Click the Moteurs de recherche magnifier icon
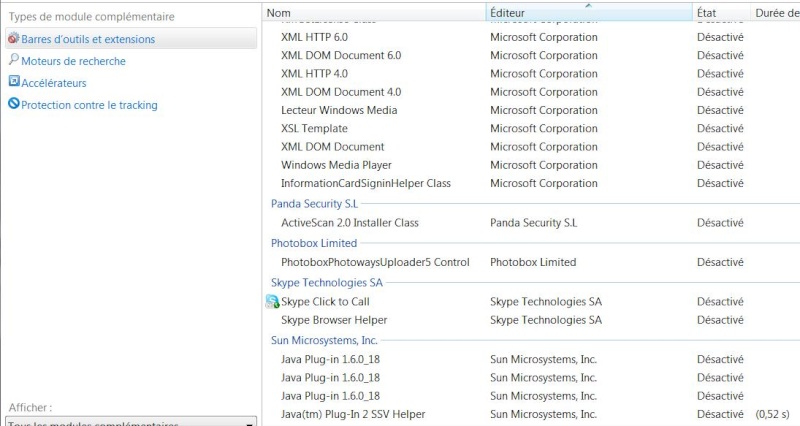Screen dimensions: 800x426 coord(14,60)
